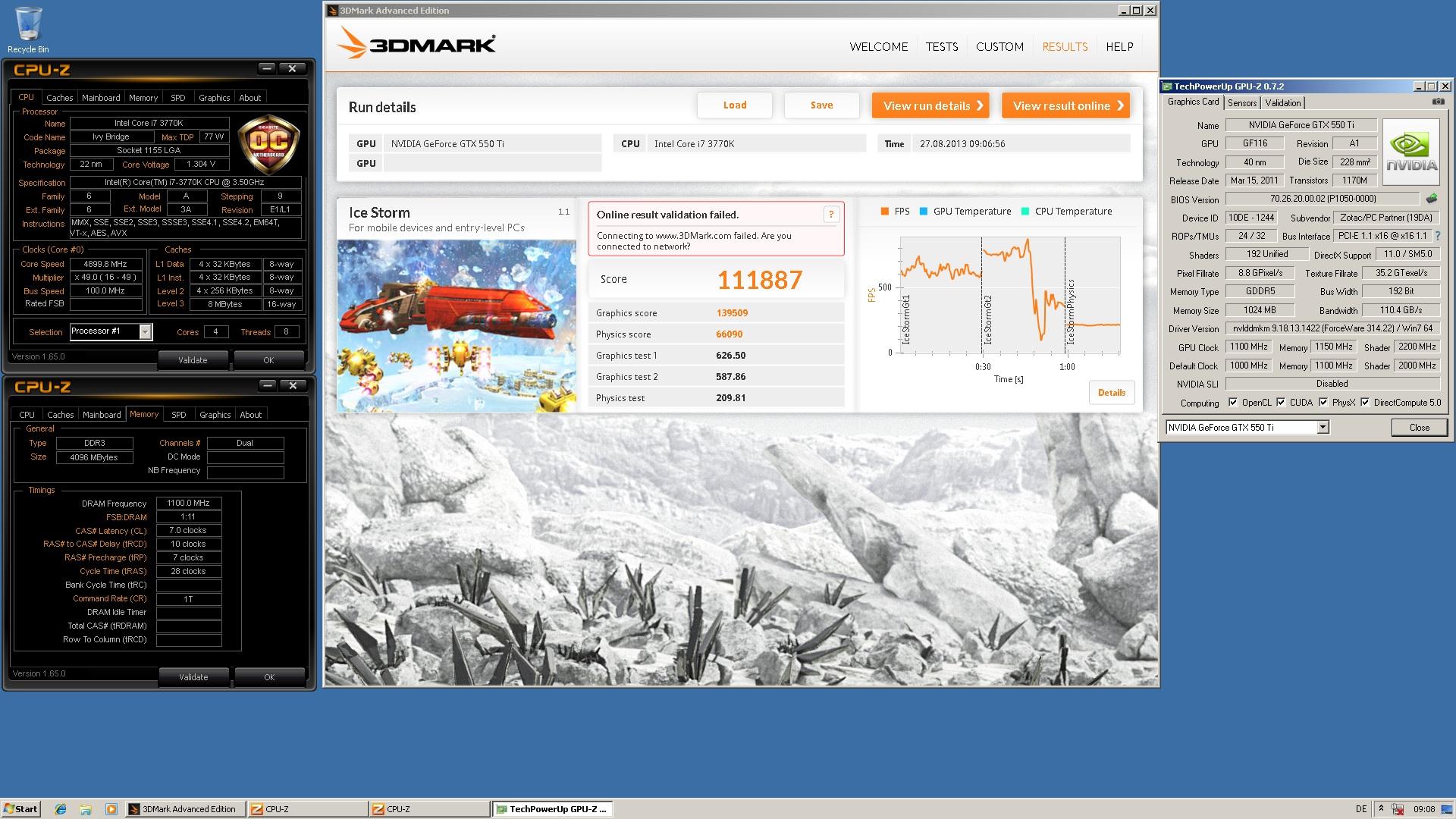Click the Physics score value 66090

point(730,334)
